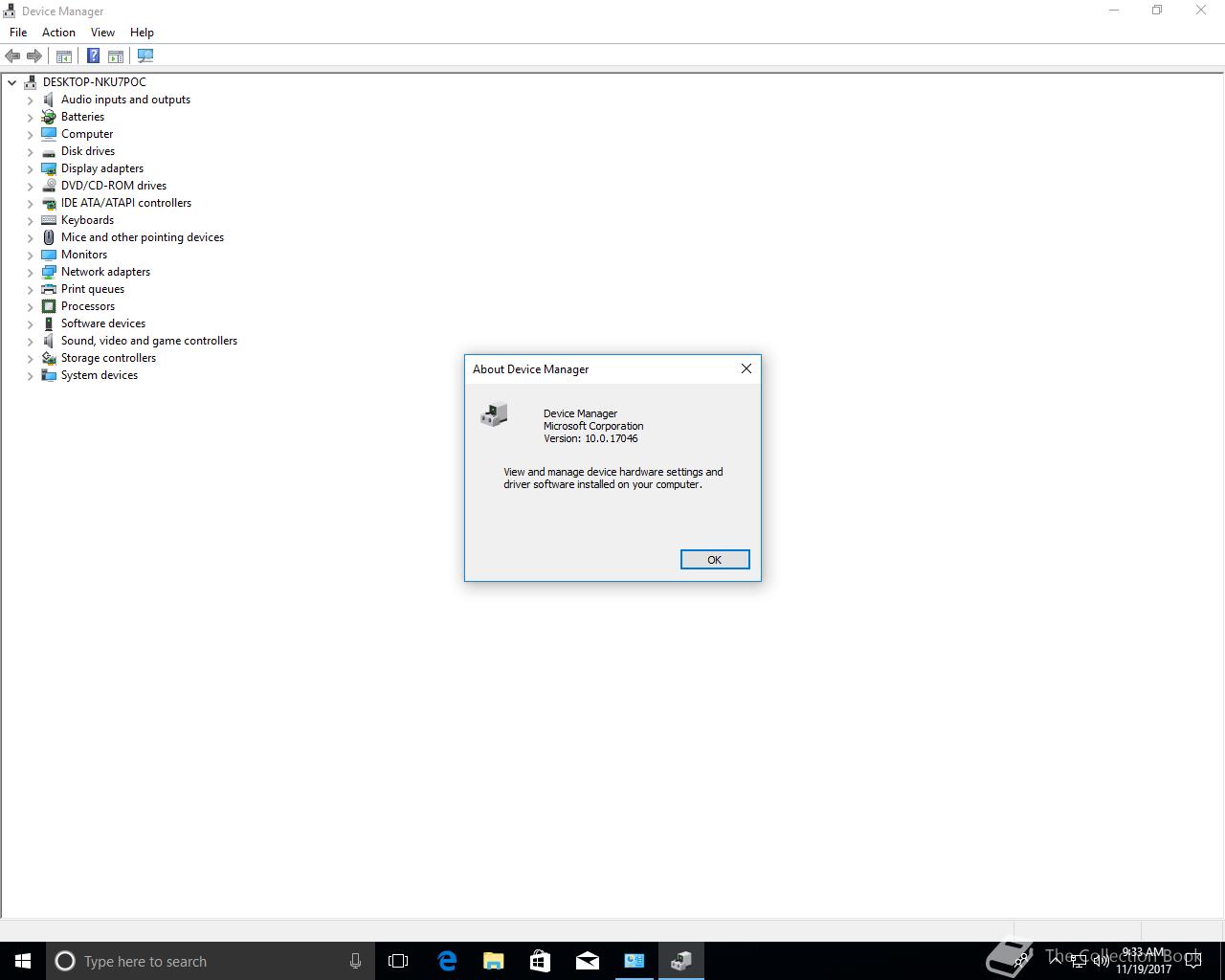Click the blue Help toolbar icon

93,56
